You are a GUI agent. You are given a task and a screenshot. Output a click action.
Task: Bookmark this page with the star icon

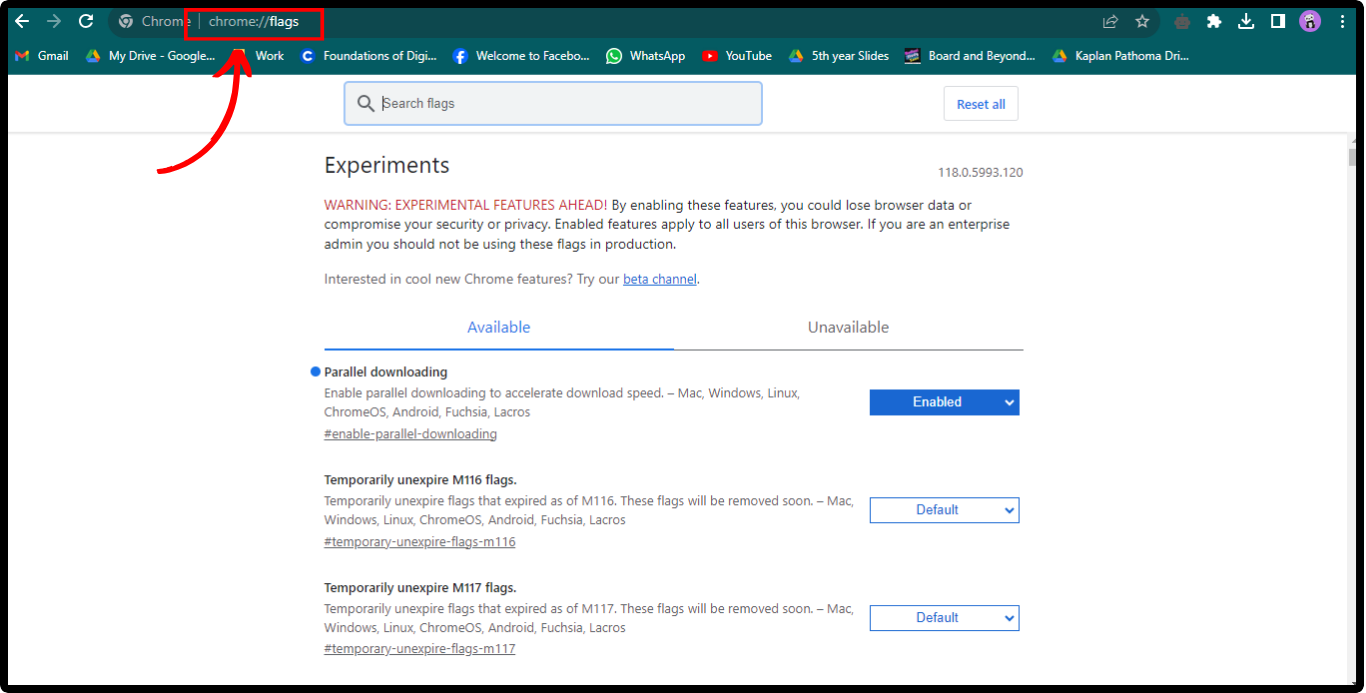click(1142, 21)
